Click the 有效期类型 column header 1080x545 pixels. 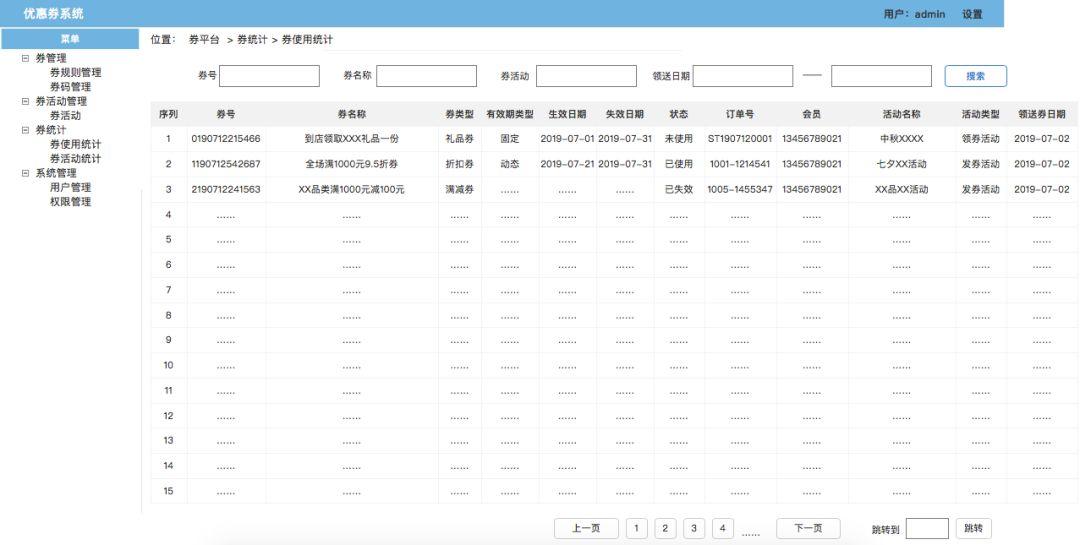point(510,114)
